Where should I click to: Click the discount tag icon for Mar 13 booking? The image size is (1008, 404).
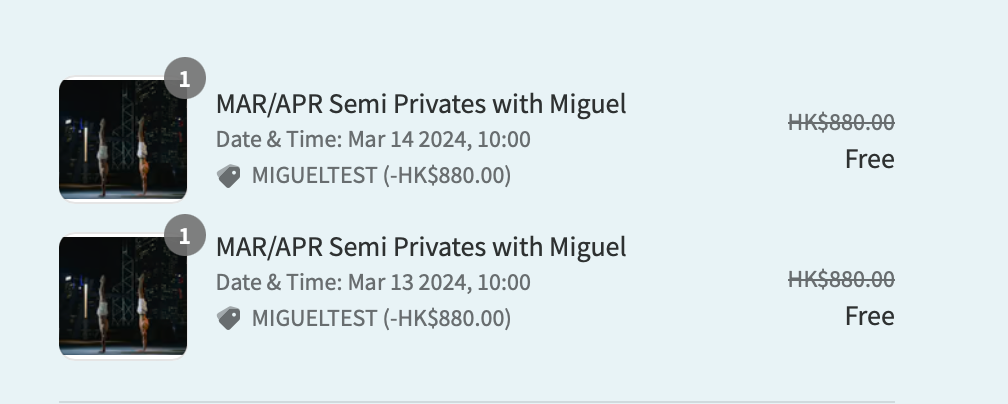tap(229, 319)
